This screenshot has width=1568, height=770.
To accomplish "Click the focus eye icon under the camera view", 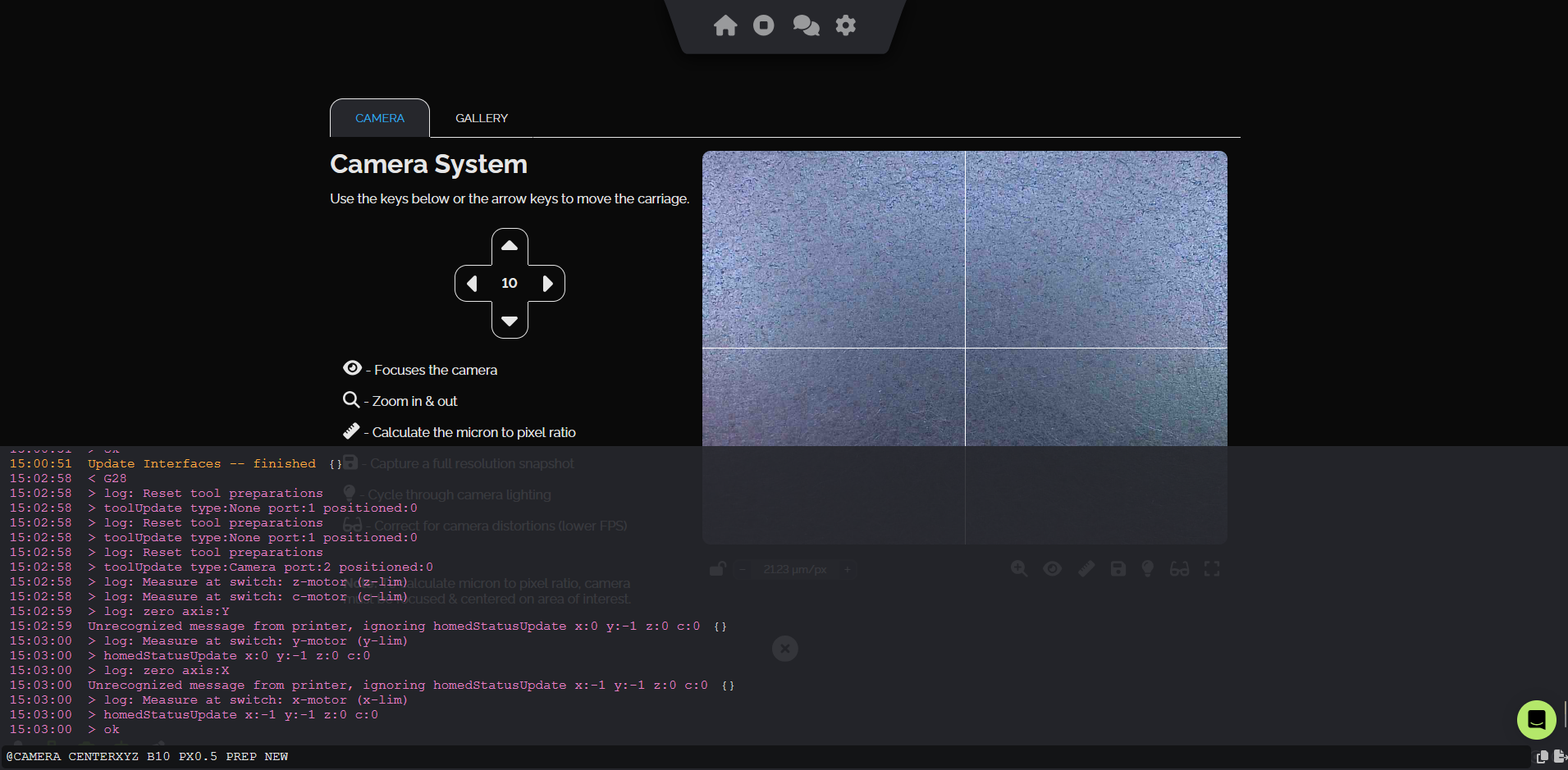I will click(1053, 568).
